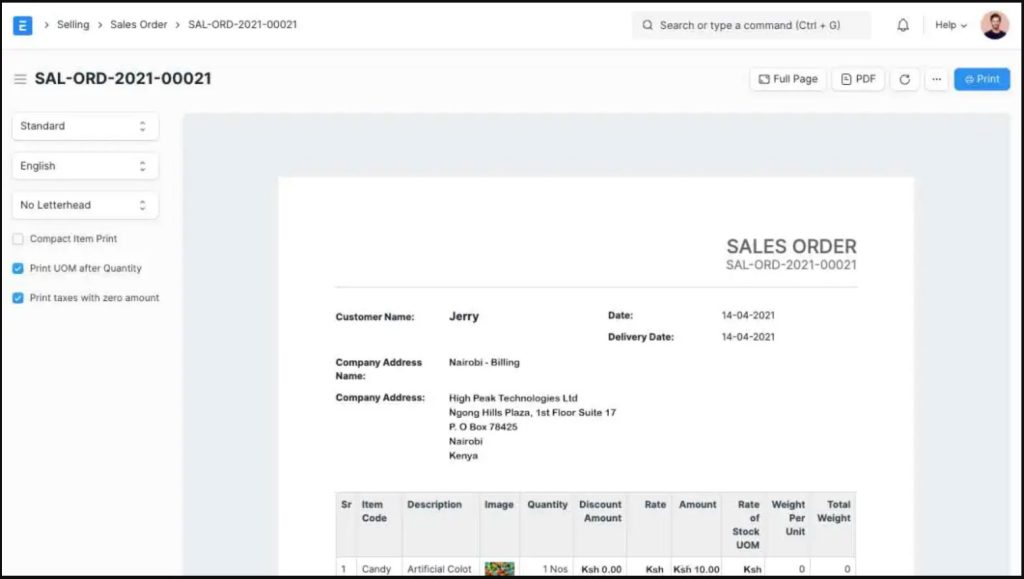The height and width of the screenshot is (579, 1024).
Task: Click the candy item image thumbnail
Action: tap(499, 568)
